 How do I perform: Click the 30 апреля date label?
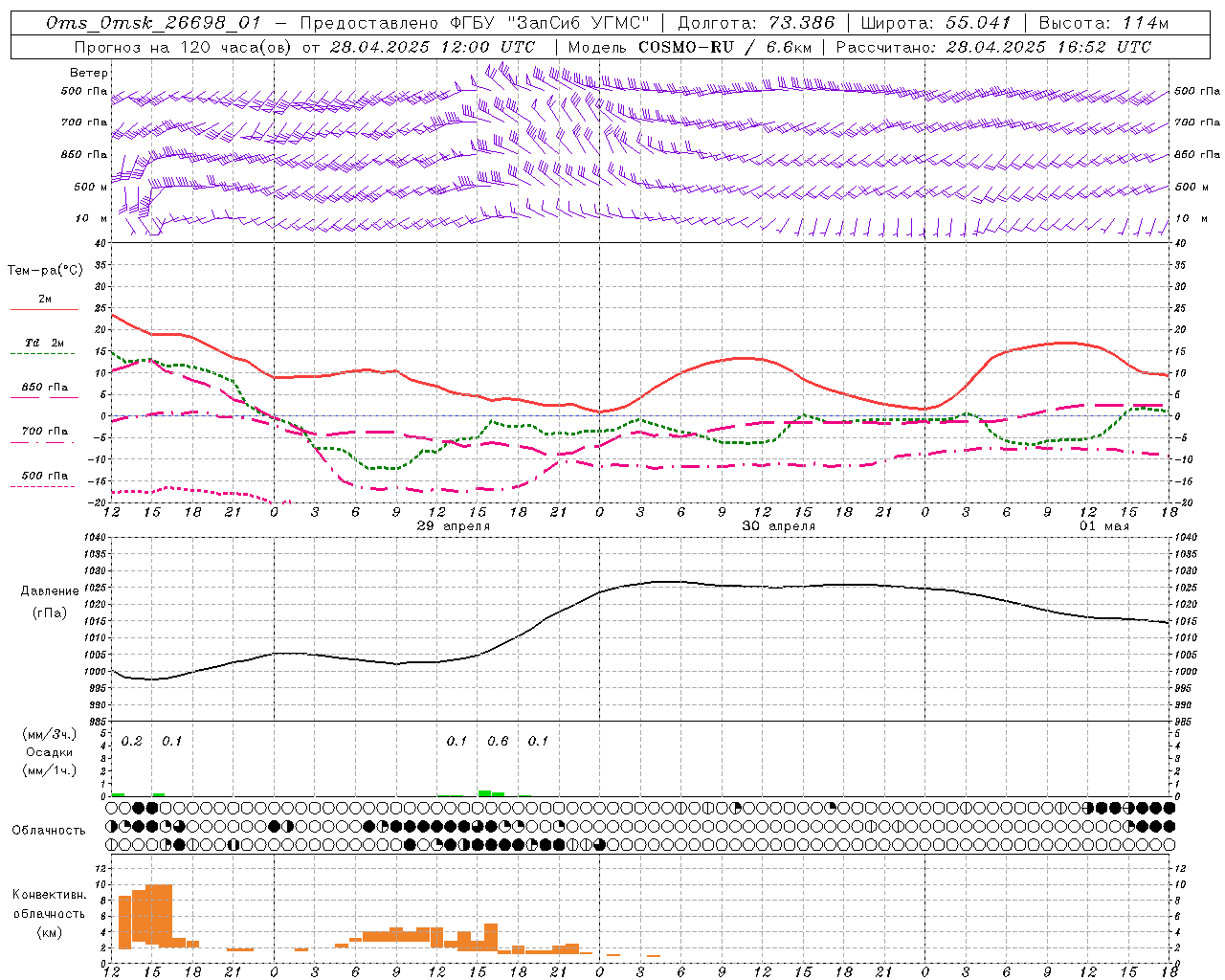(x=779, y=526)
